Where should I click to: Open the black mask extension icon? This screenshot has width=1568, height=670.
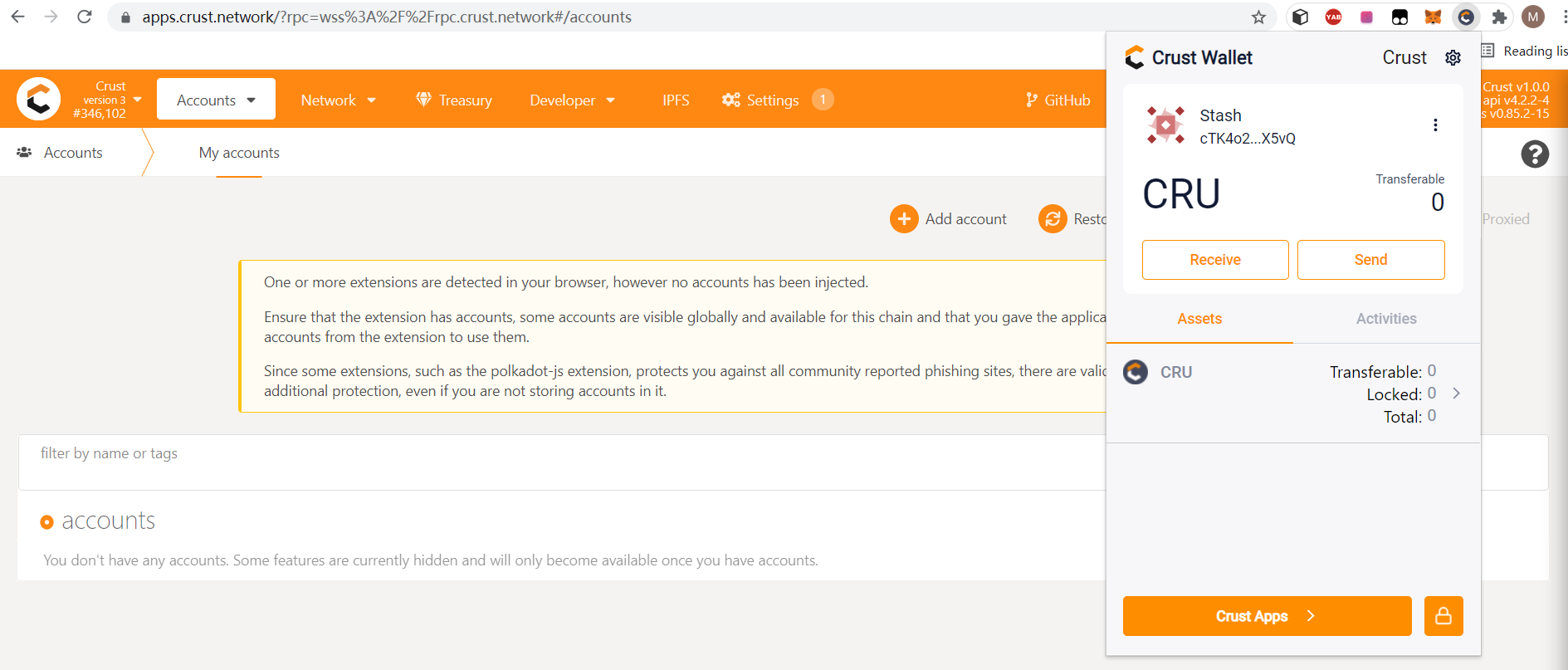[x=1400, y=17]
